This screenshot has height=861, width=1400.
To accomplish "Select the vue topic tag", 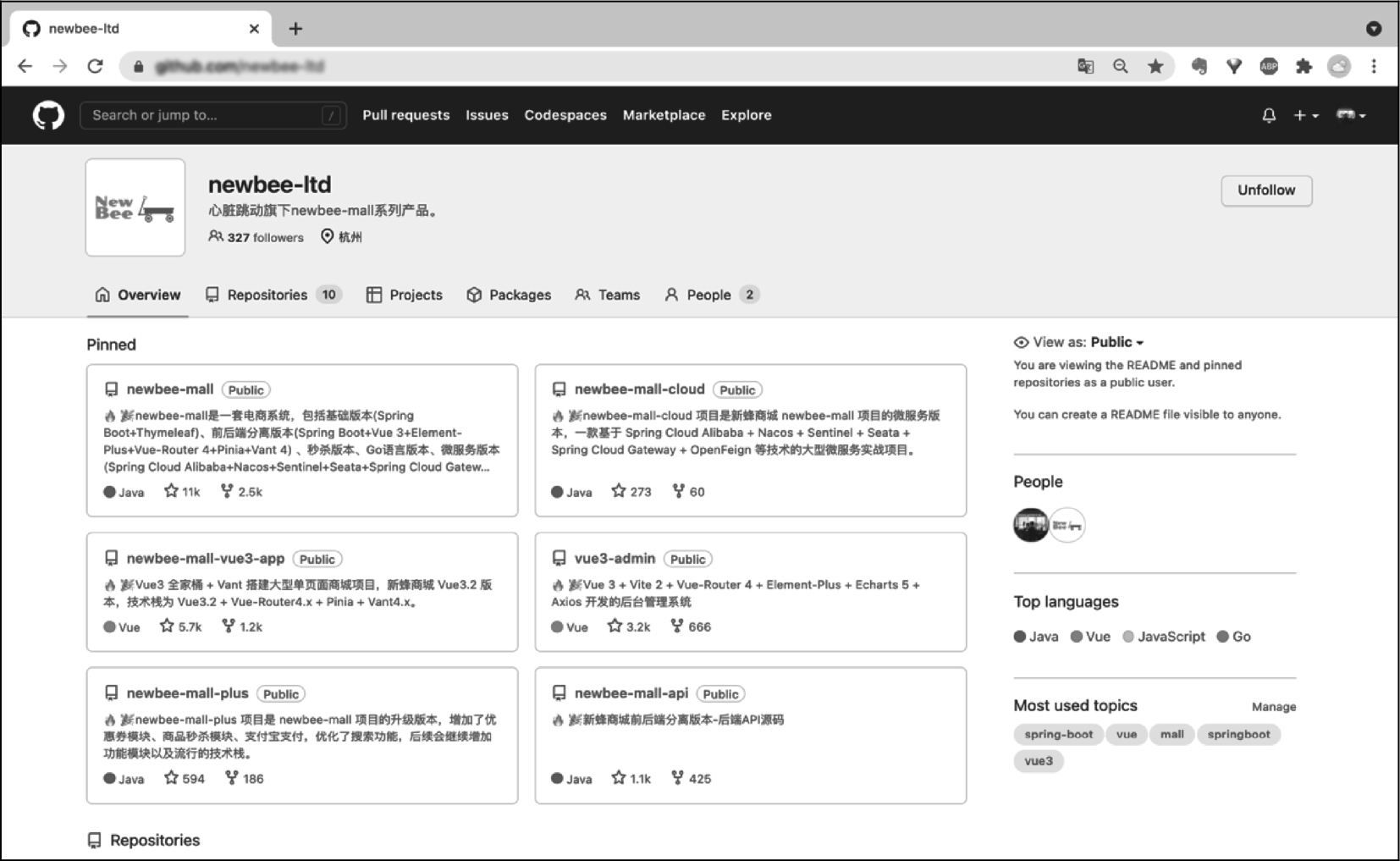I will [x=1127, y=734].
